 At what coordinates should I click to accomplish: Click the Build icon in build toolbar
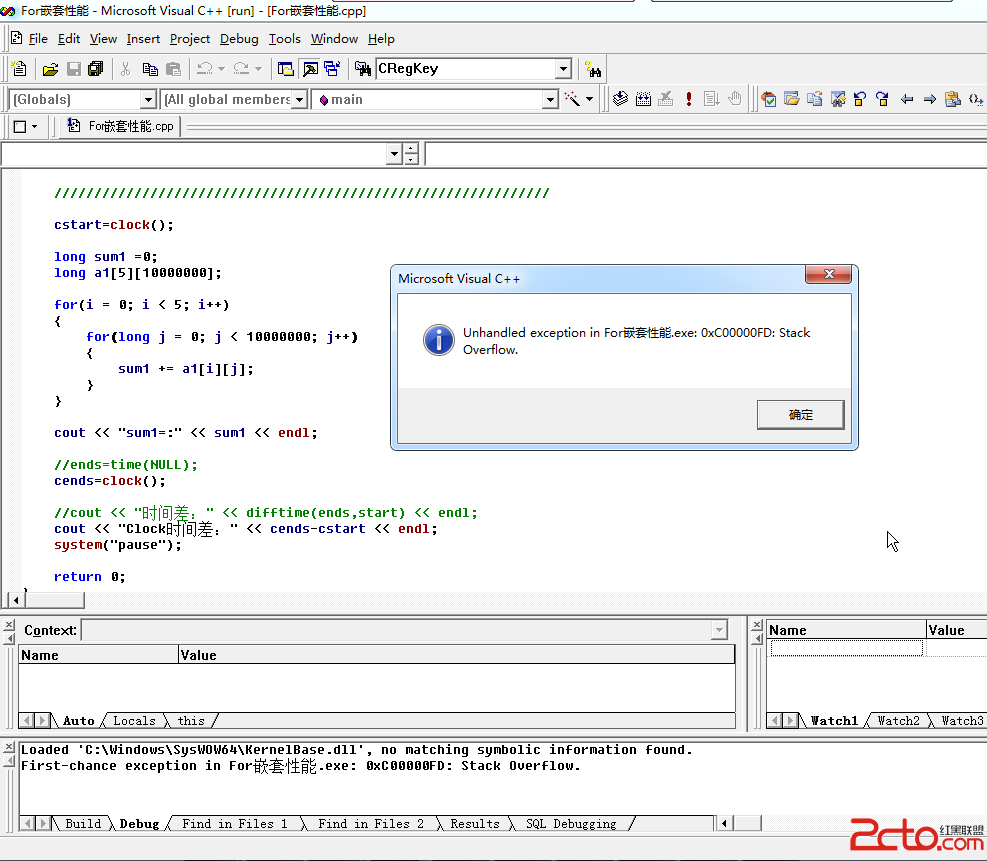click(643, 99)
